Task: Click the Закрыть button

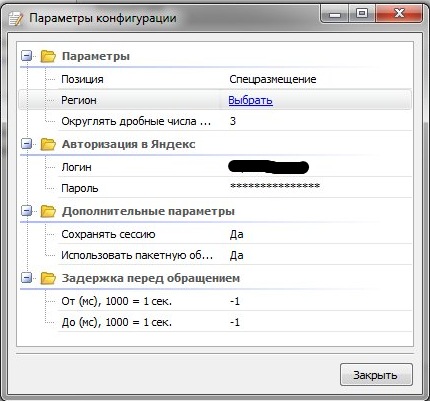Action: [x=376, y=375]
